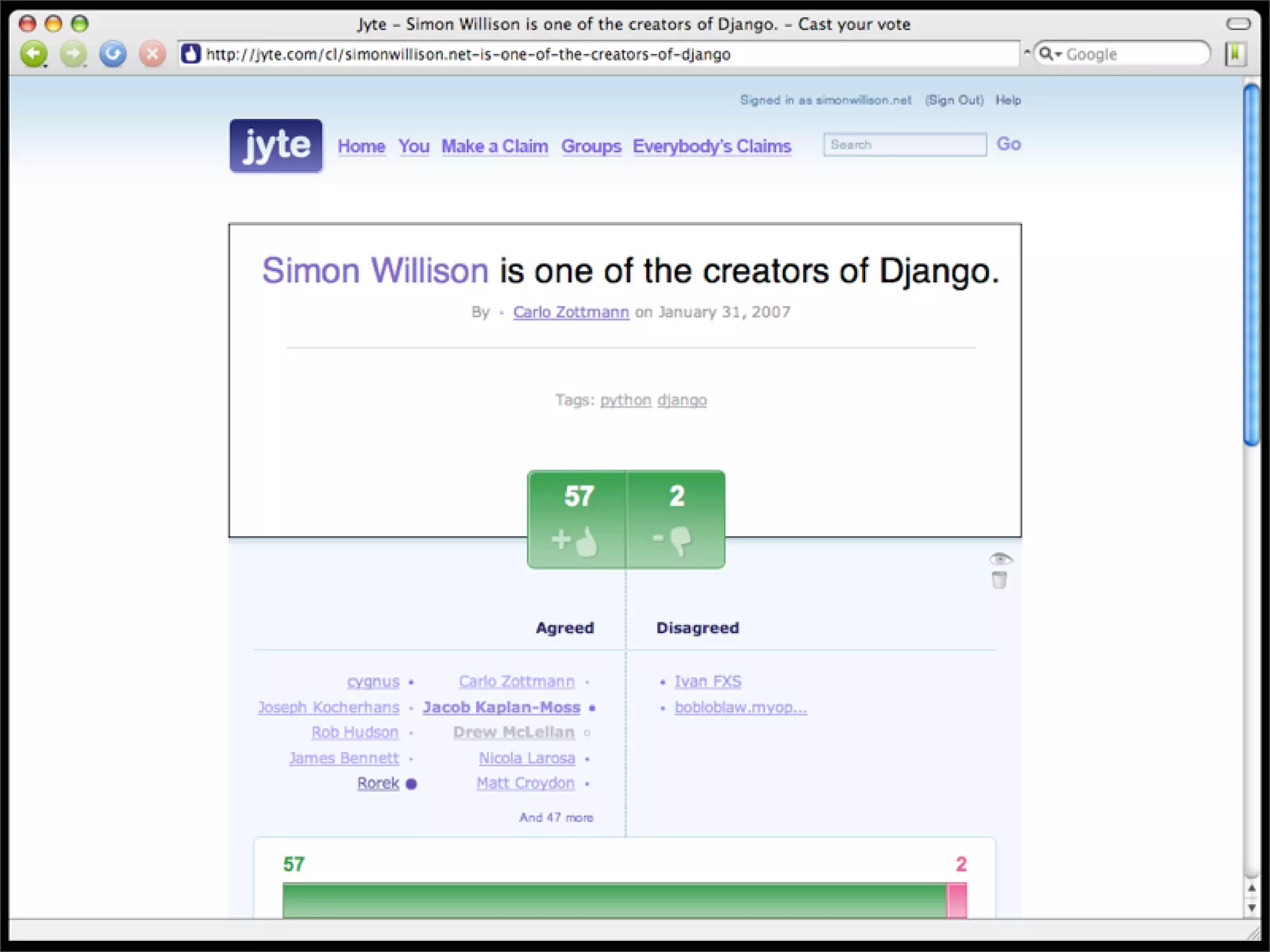Click the Disagreed column heading

click(x=698, y=628)
